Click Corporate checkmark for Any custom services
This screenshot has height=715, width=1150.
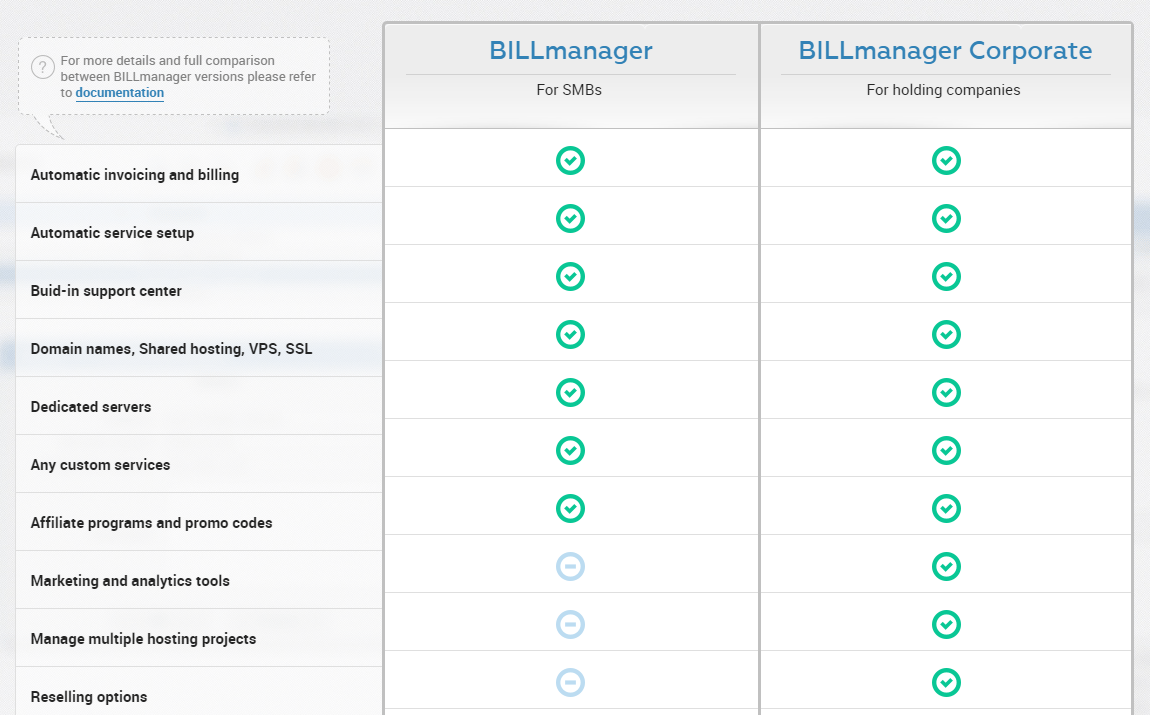[946, 450]
